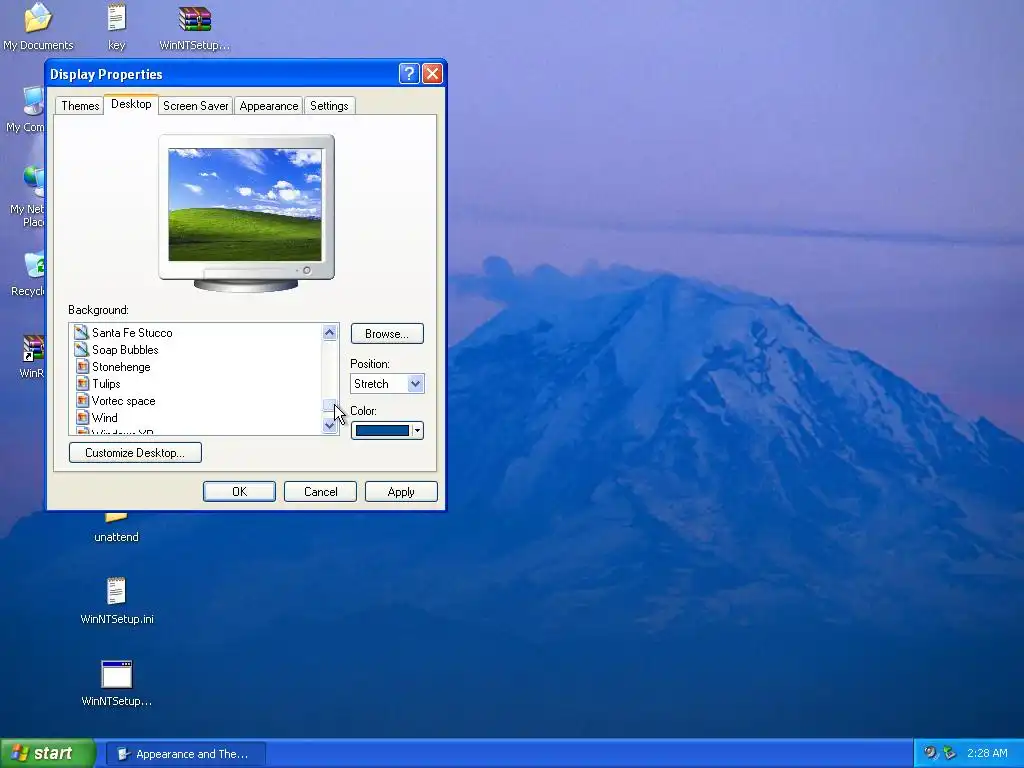Switch to the Themes tab

click(x=80, y=106)
